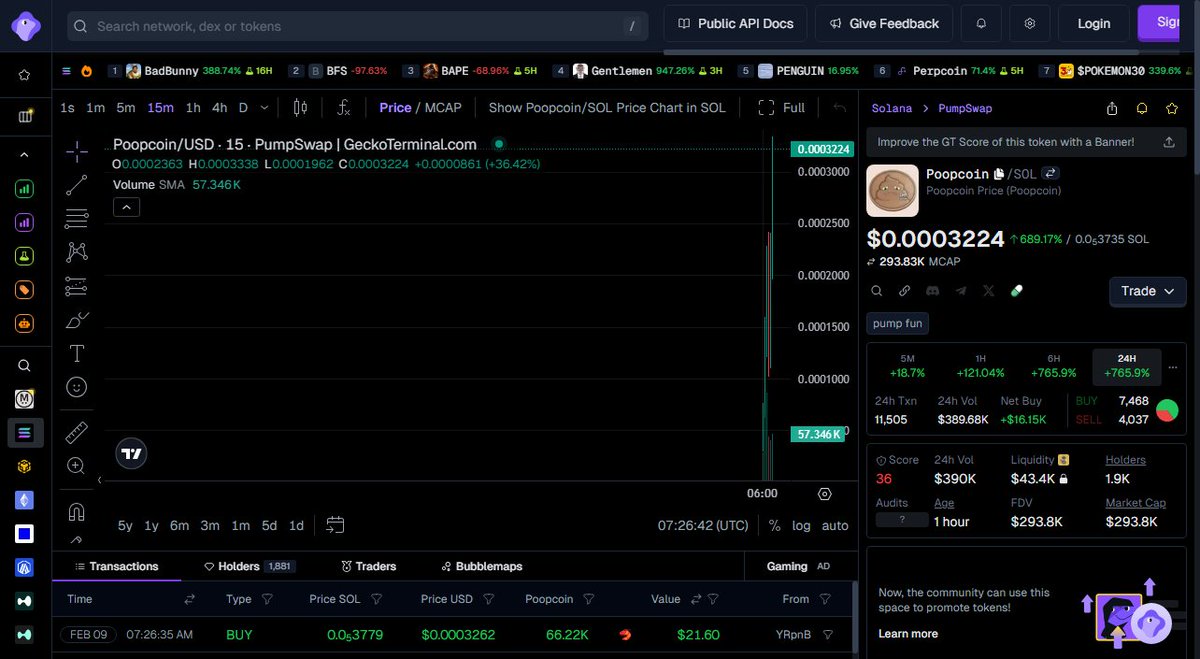The width and height of the screenshot is (1200, 659).
Task: Click the Login button
Action: [x=1093, y=23]
